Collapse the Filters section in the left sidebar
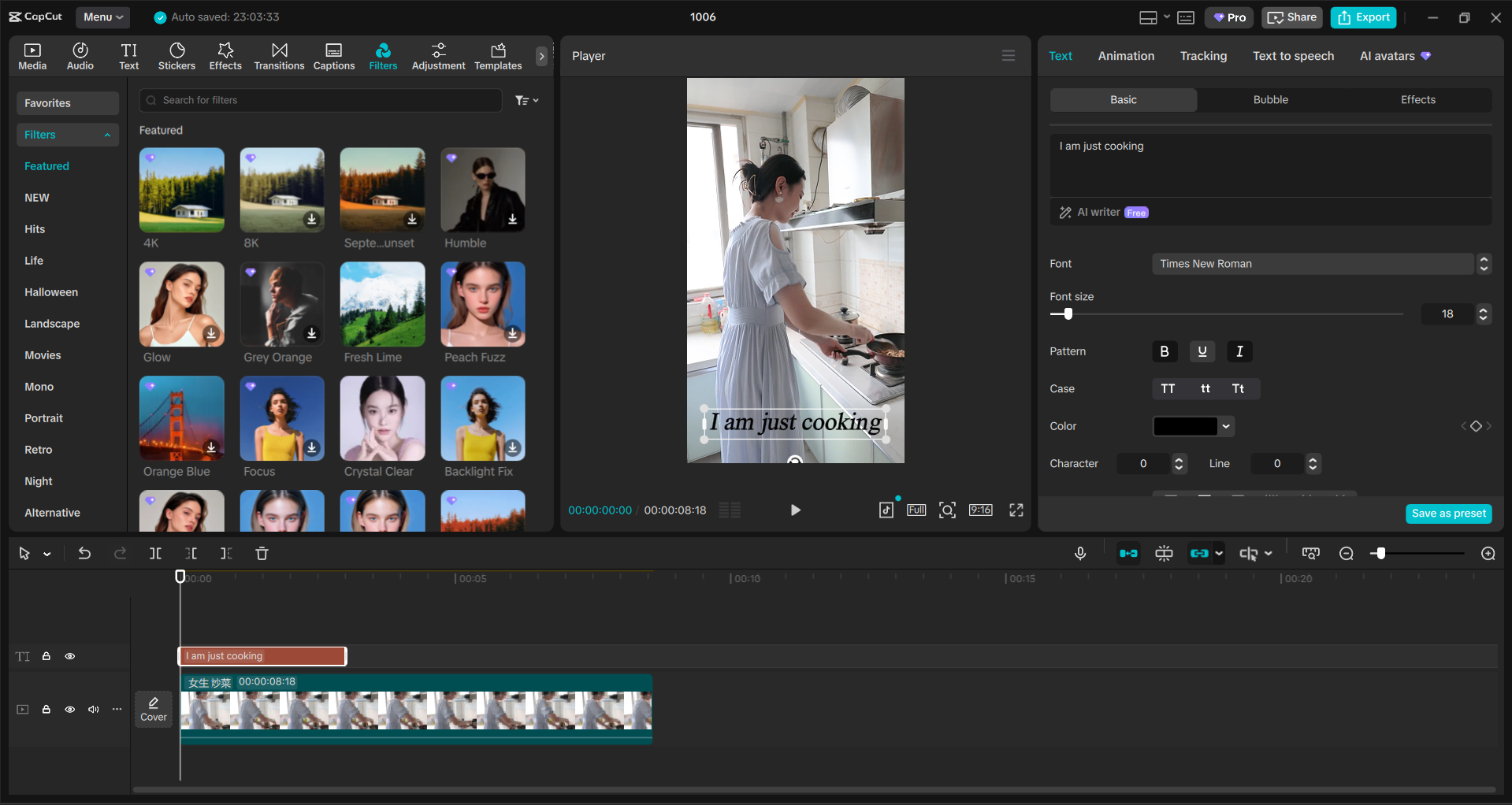This screenshot has width=1512, height=805. pos(107,134)
